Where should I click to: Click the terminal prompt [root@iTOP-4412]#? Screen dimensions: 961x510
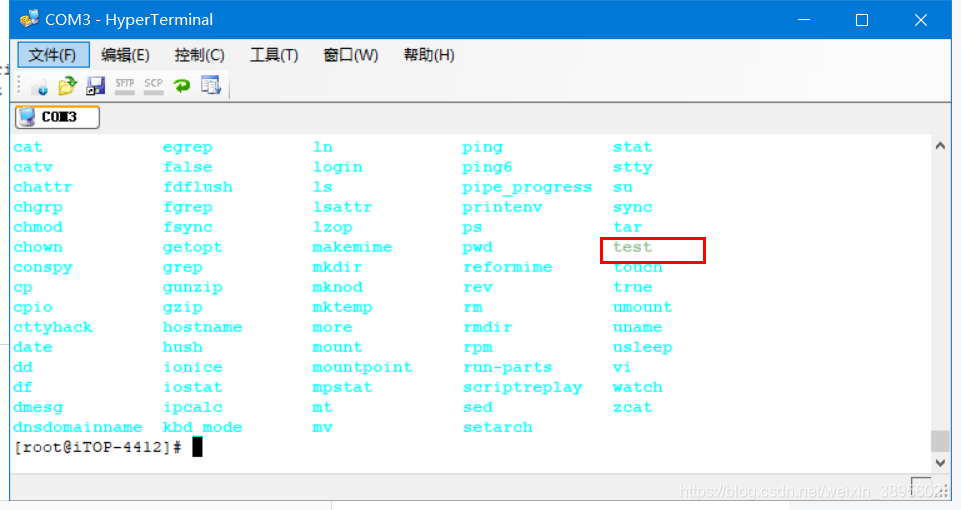tap(97, 447)
